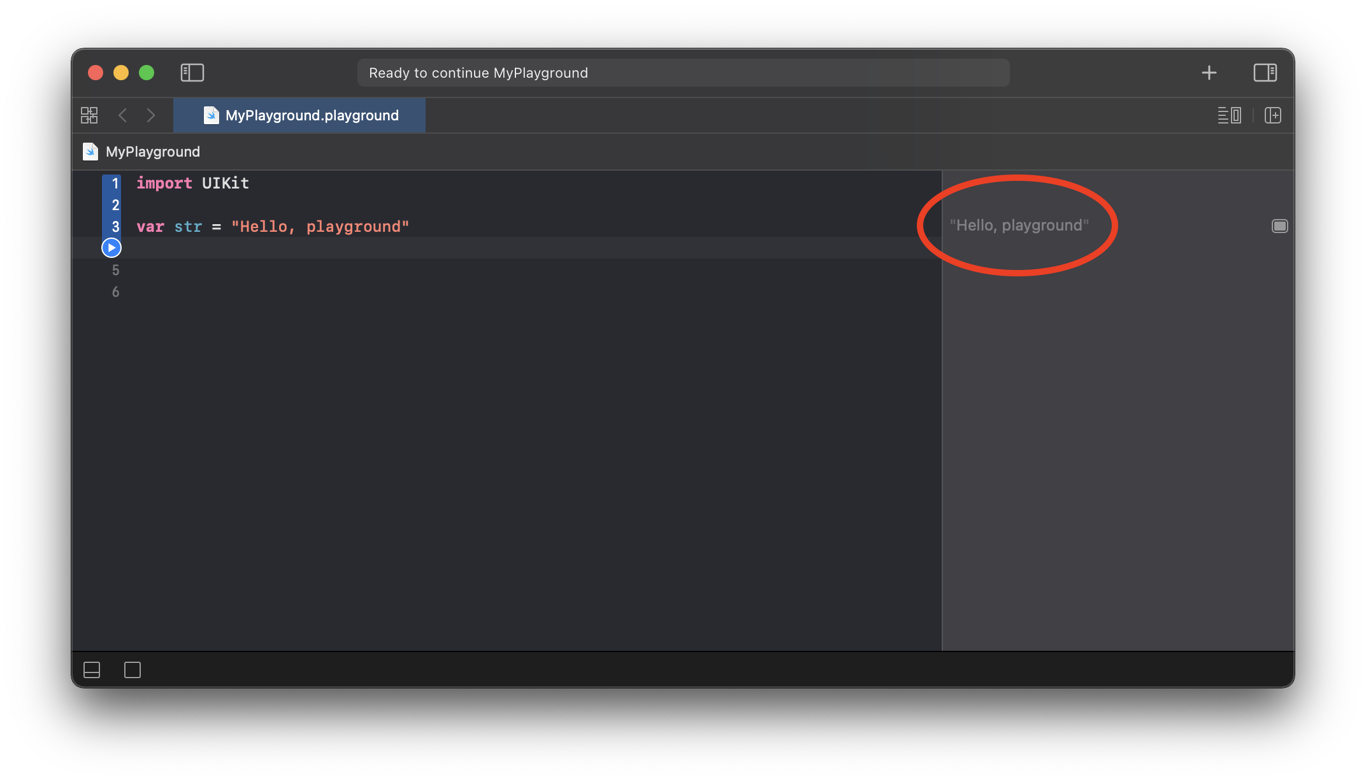Click line number 6 in the gutter
The height and width of the screenshot is (782, 1366).
(115, 293)
